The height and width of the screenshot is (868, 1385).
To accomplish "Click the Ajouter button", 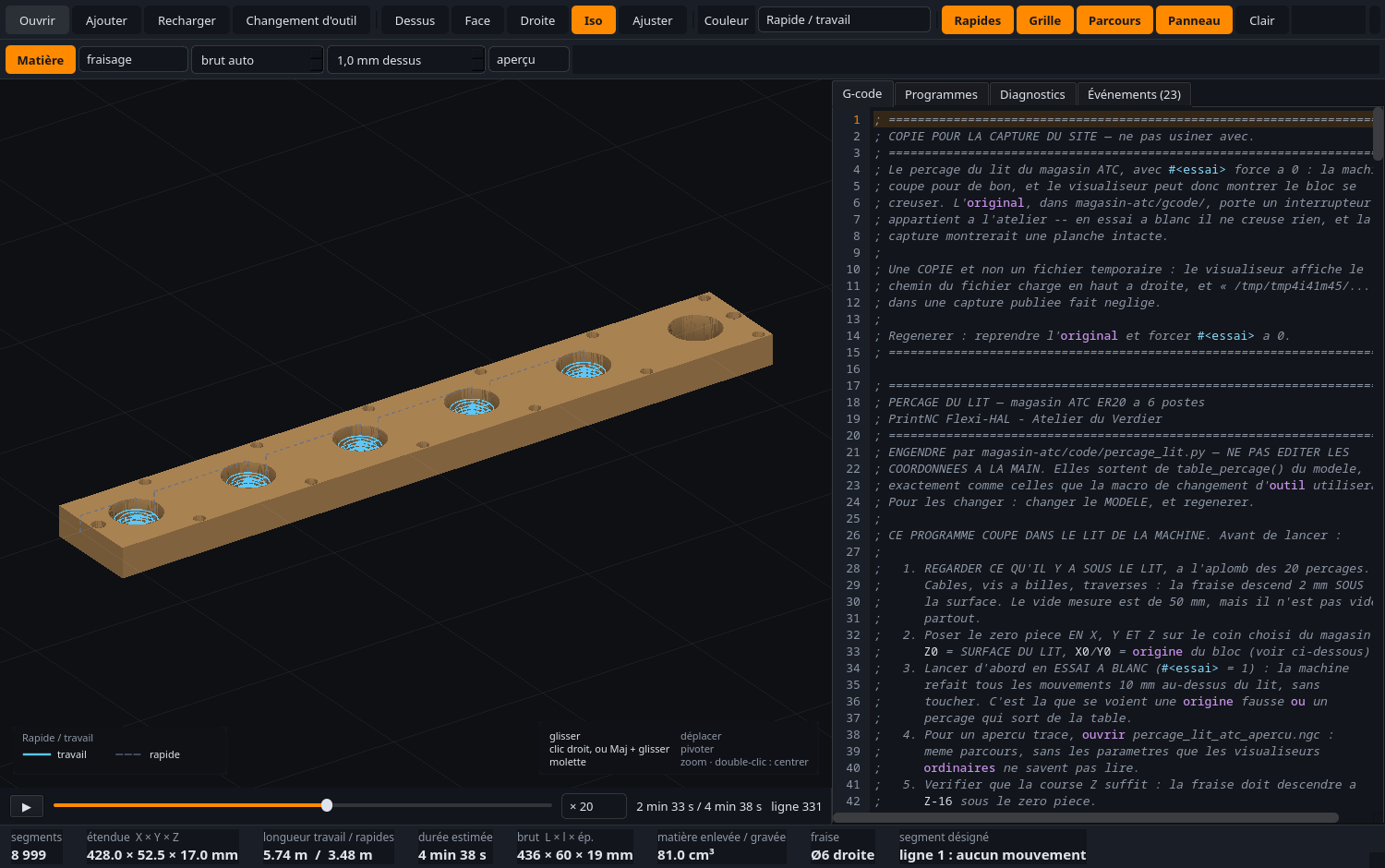I will tap(106, 20).
